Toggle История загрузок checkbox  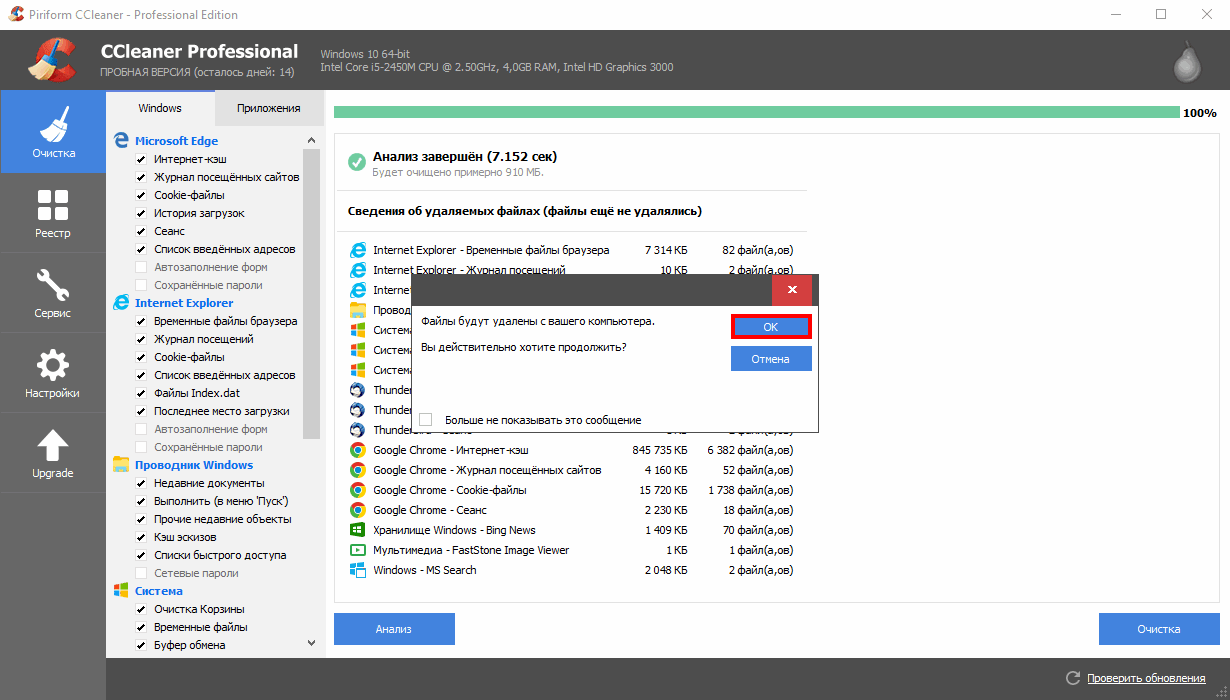pos(141,213)
